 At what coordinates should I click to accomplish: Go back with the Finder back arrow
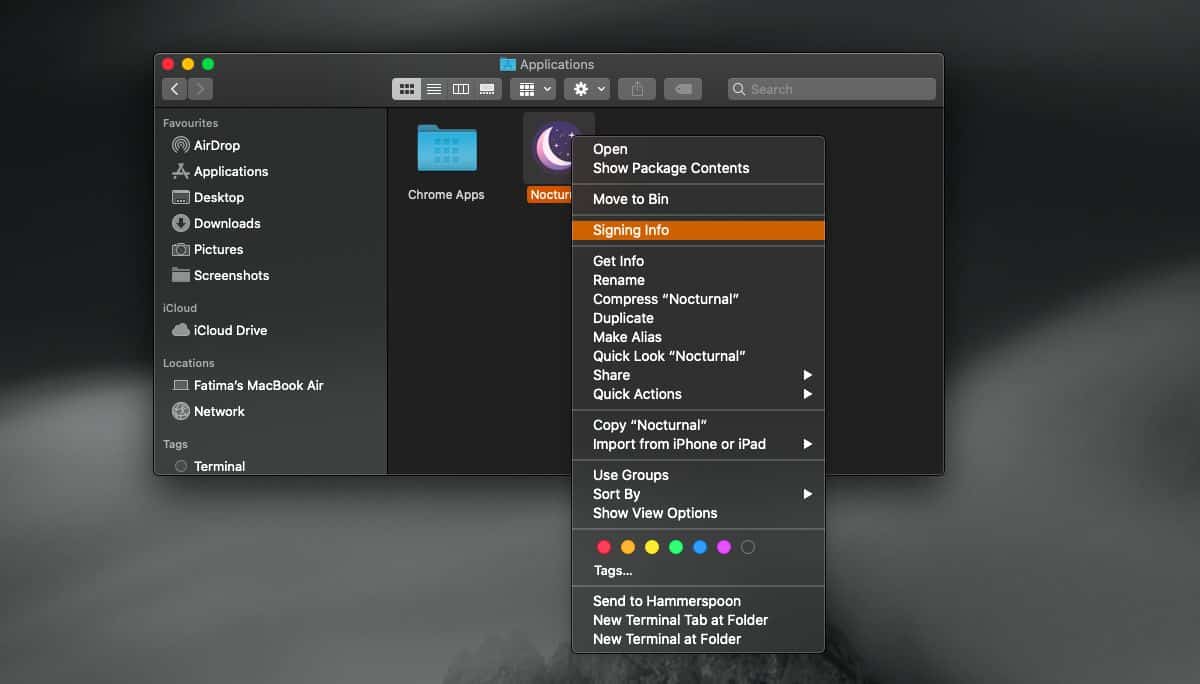pyautogui.click(x=175, y=89)
